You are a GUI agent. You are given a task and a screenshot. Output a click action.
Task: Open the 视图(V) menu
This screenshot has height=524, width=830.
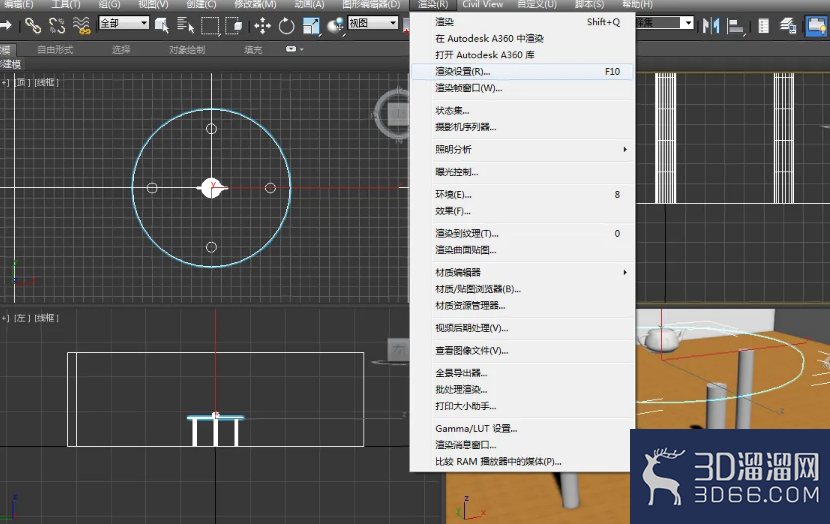pos(153,4)
